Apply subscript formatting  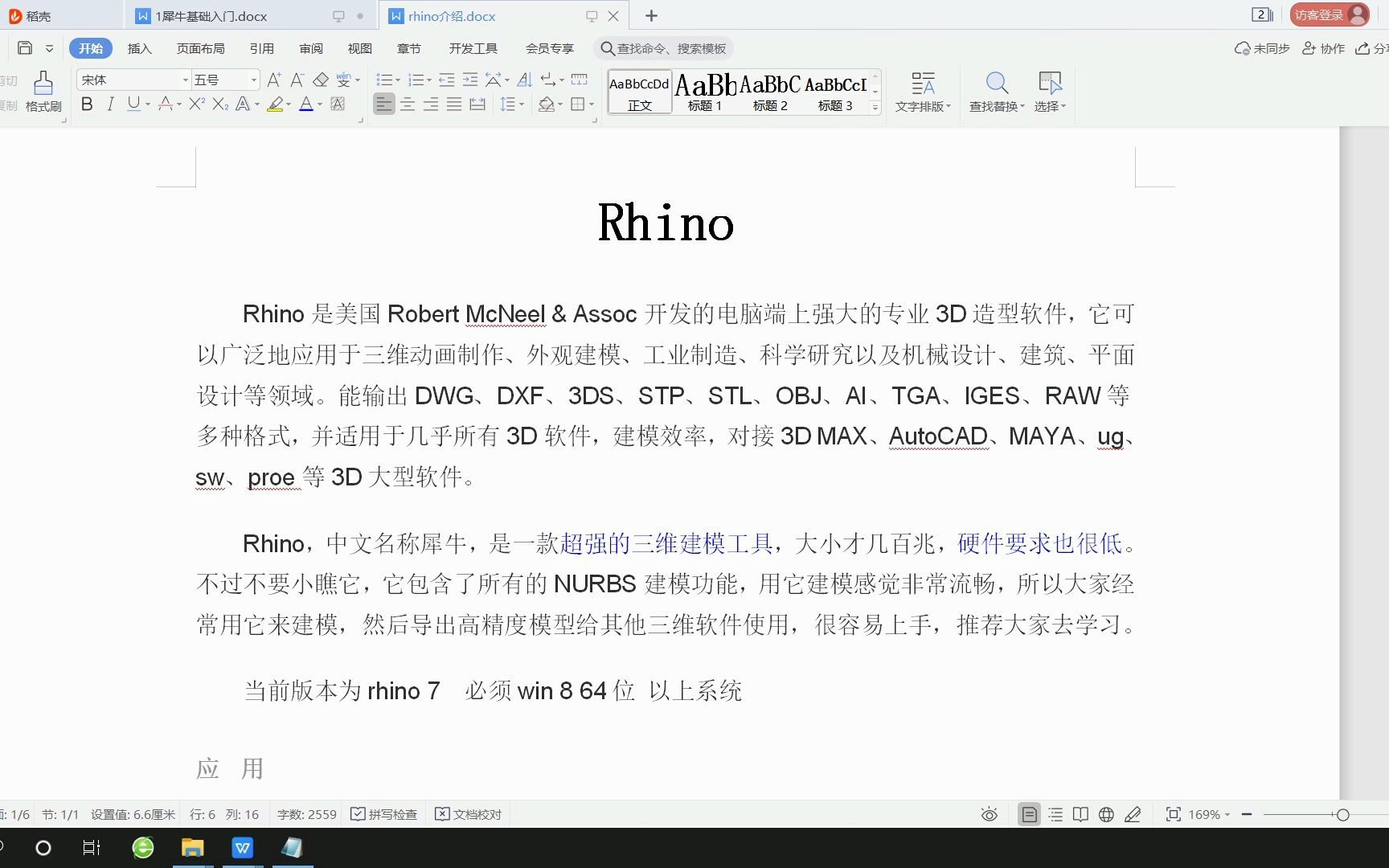coord(220,104)
